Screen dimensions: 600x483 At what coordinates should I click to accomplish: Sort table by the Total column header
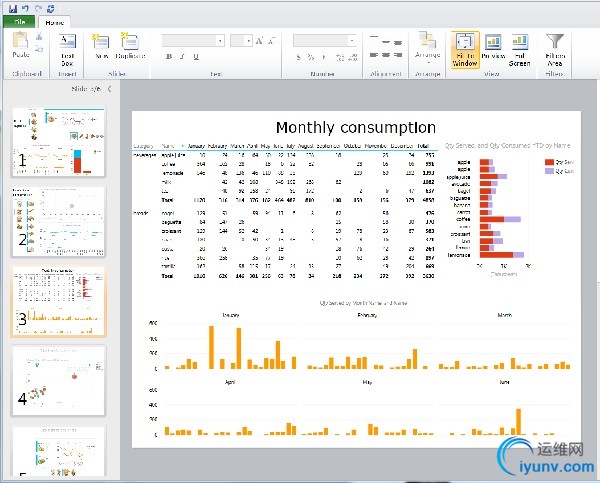click(423, 146)
